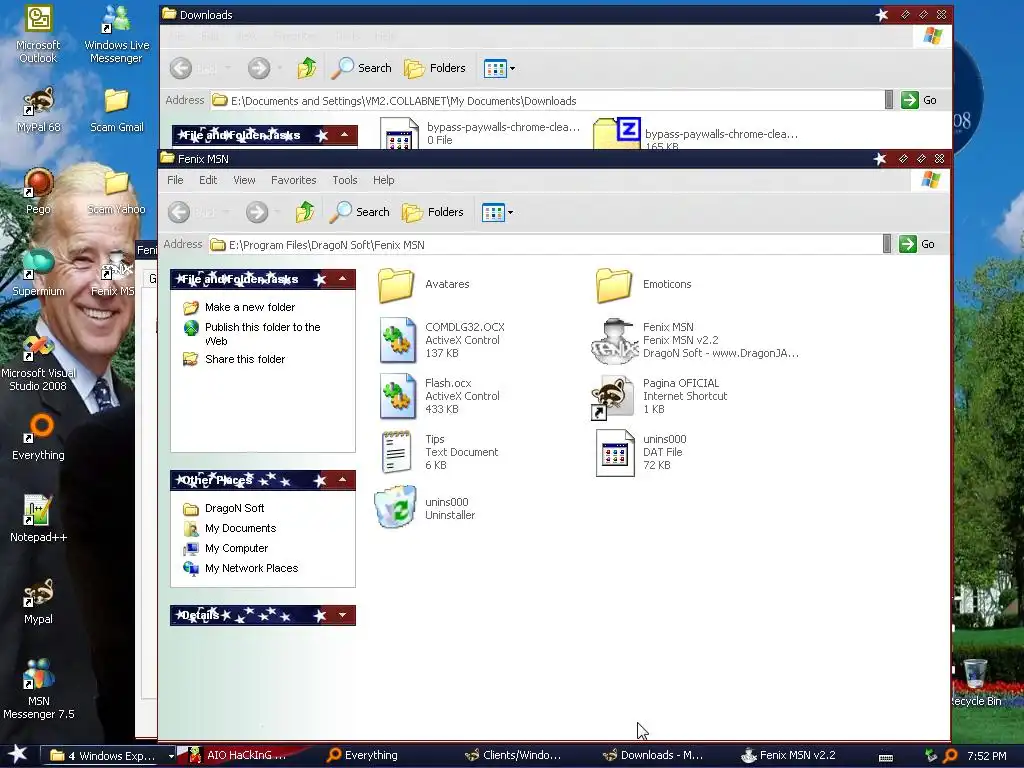Screen dimensions: 1024x768
Task: Click Forward arrow in Downloads window
Action: point(259,68)
